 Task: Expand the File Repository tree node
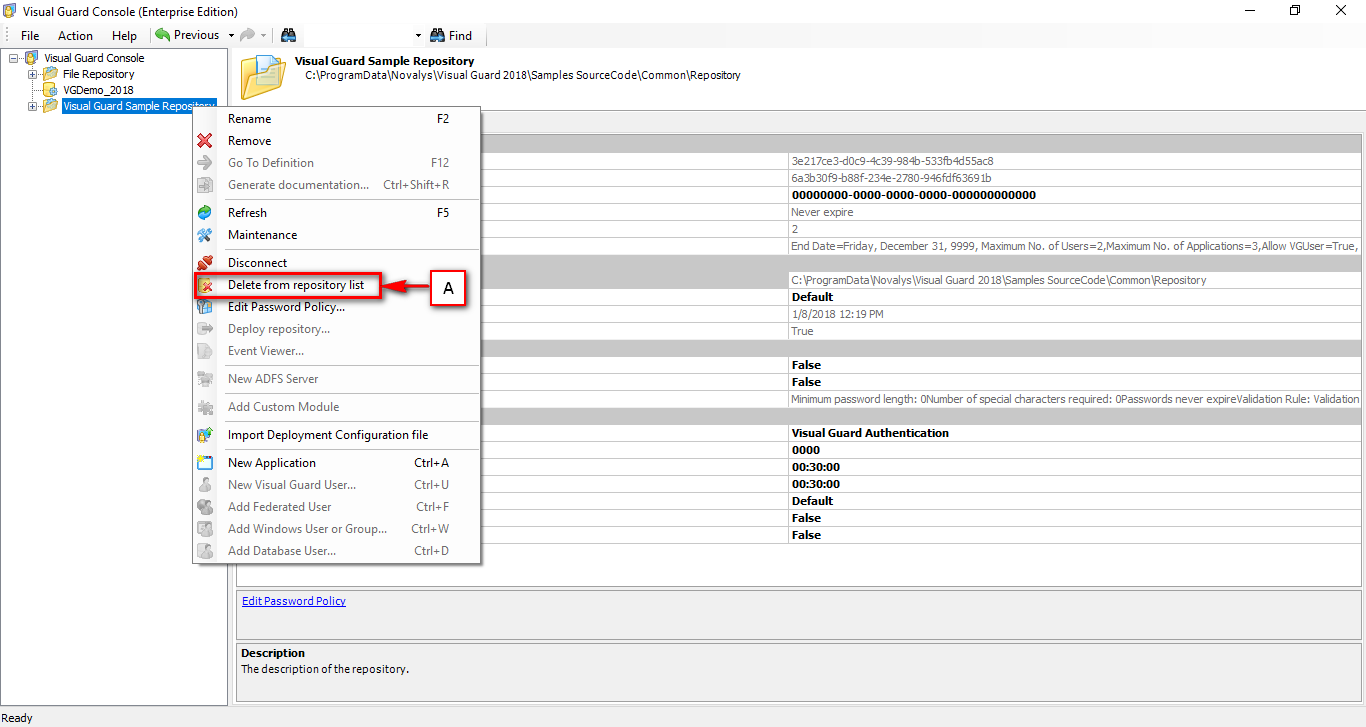pos(32,74)
